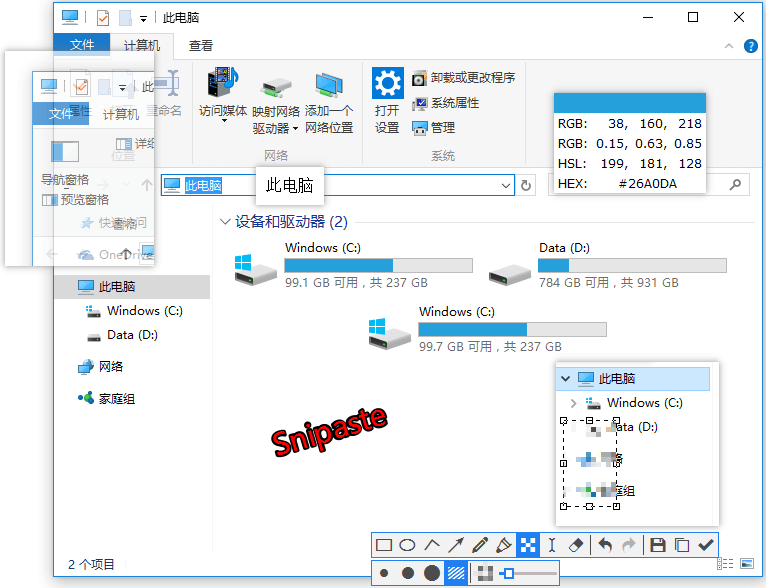The image size is (766, 588).
Task: Collapse the 设备和驱动器 group
Action: pyautogui.click(x=224, y=222)
